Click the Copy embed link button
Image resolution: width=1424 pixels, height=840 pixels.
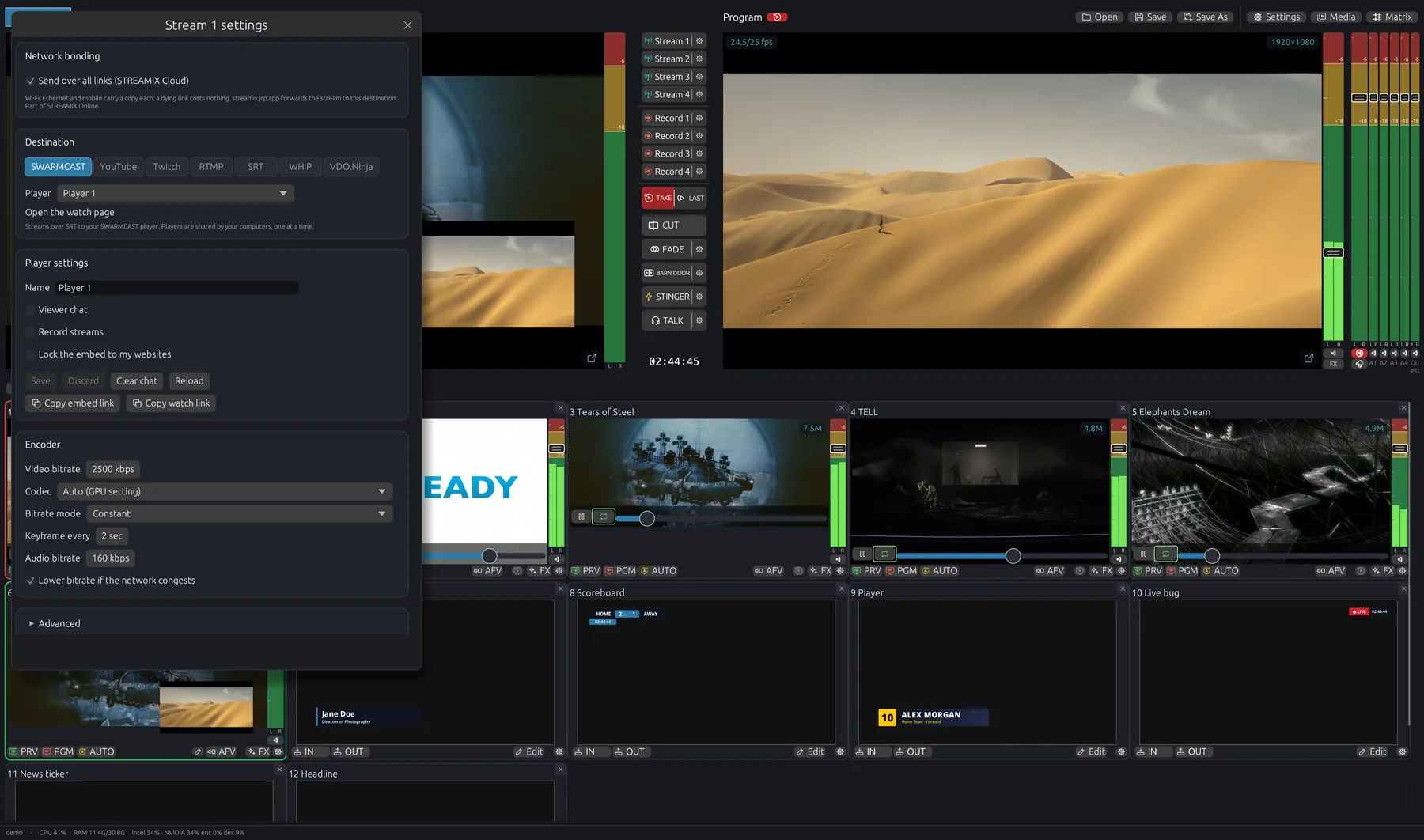pyautogui.click(x=73, y=403)
